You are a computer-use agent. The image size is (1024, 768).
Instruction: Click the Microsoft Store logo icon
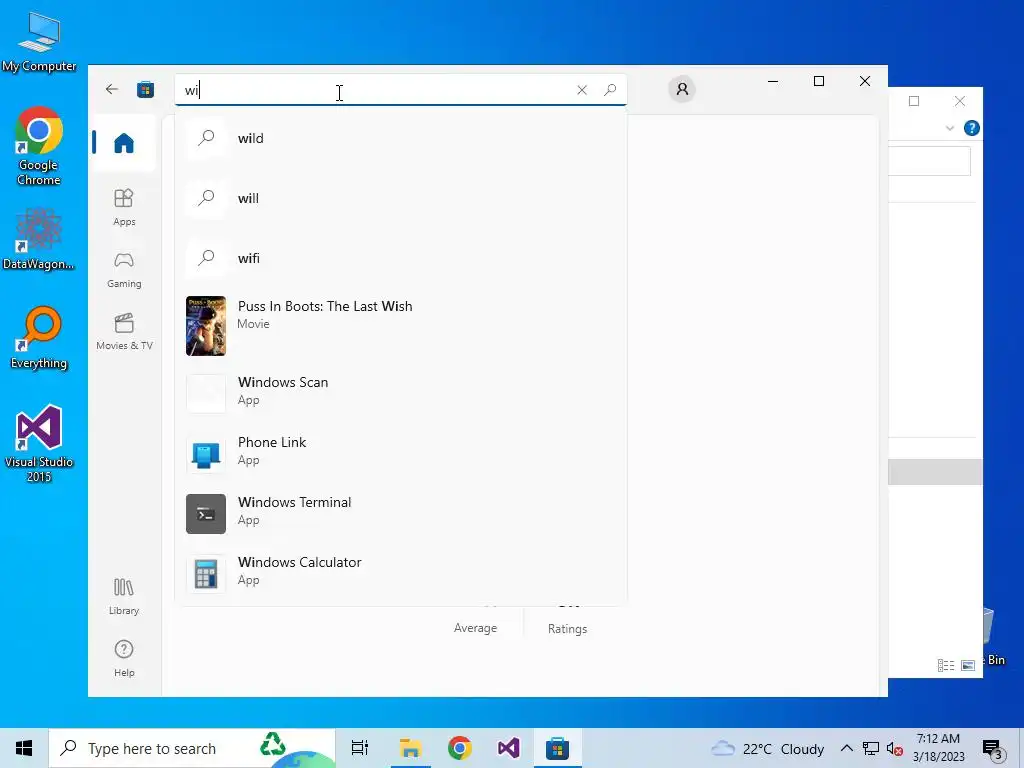(x=146, y=89)
